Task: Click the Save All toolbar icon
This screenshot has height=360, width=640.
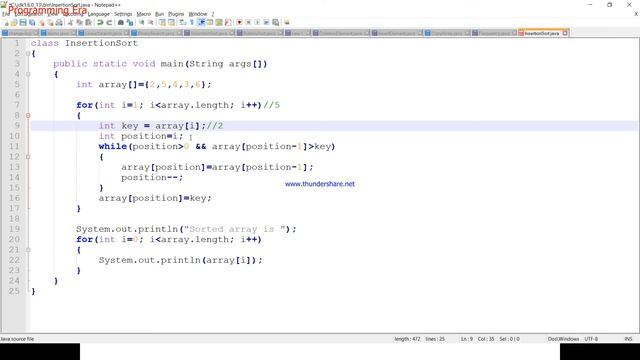Action: [32, 22]
